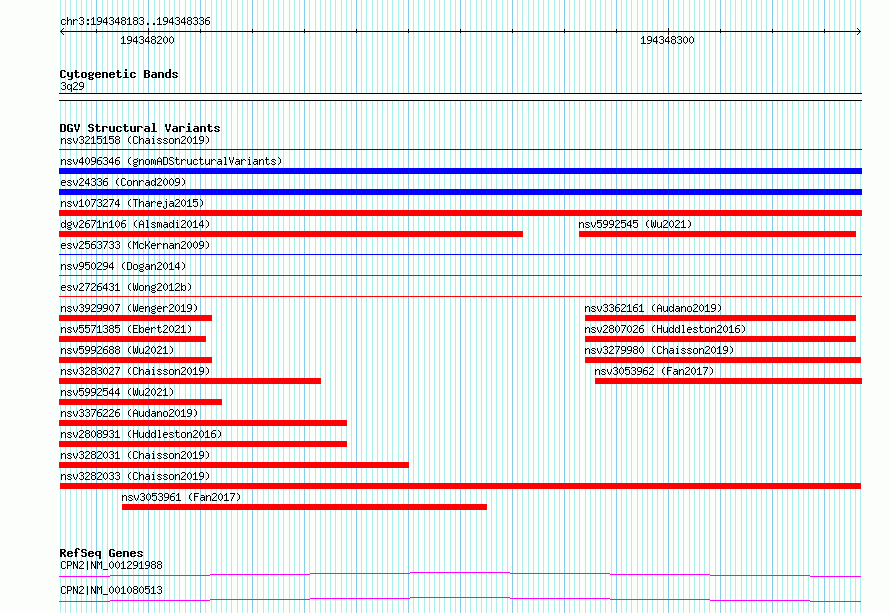Open nsv5992545 (Wu2021) variant label
Screen dimensions: 890x613
tap(635, 224)
